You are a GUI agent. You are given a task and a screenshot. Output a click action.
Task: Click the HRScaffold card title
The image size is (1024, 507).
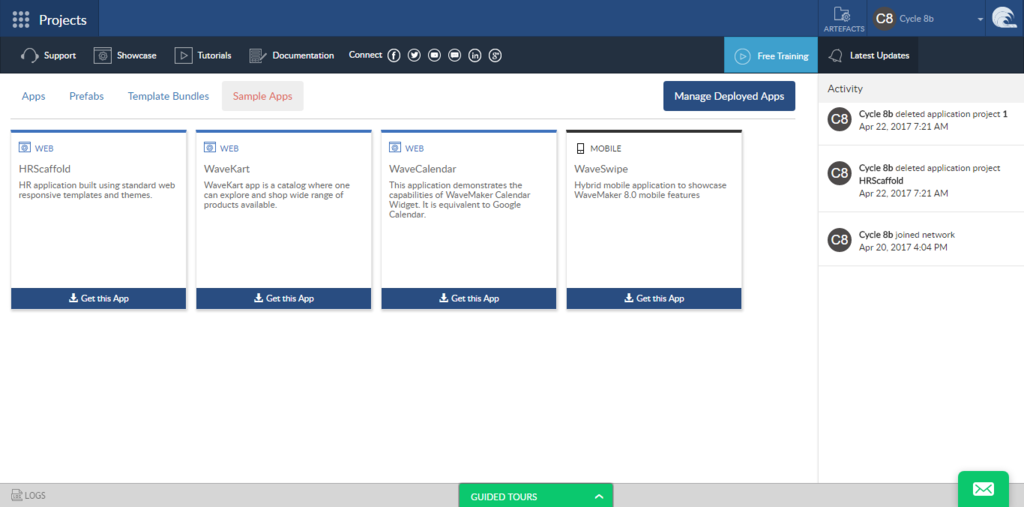click(44, 169)
